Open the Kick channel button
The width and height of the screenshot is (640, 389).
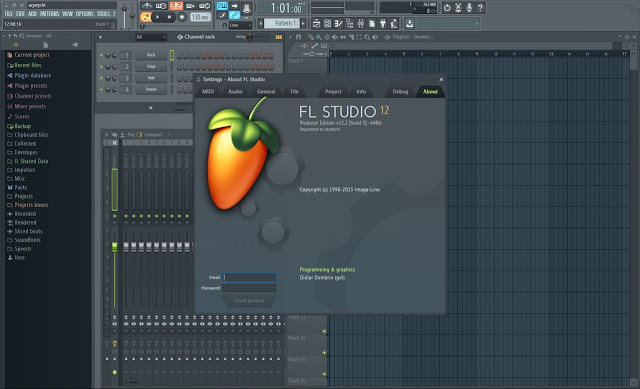(151, 55)
